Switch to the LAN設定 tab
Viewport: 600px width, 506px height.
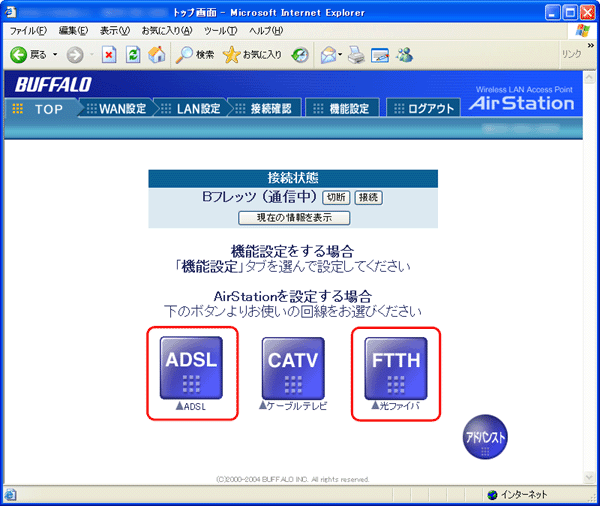(192, 109)
